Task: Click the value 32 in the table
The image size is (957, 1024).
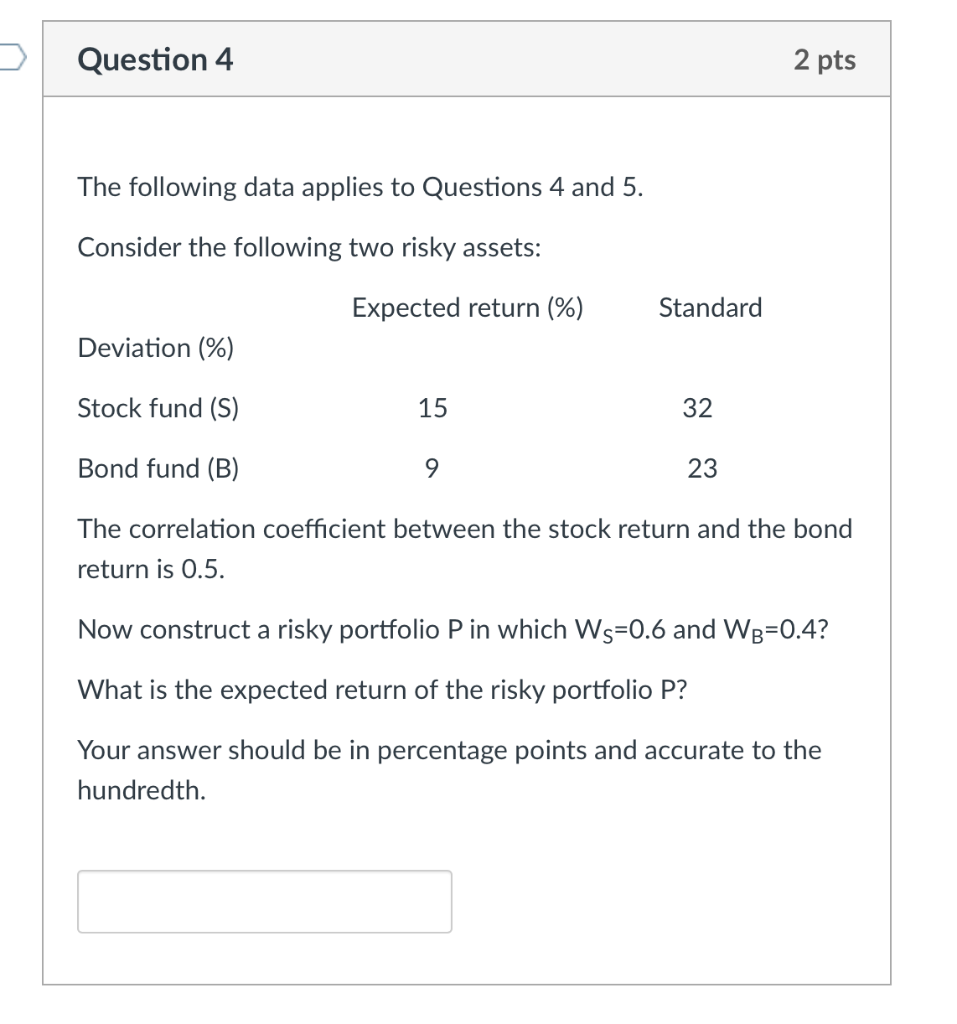Action: (697, 408)
